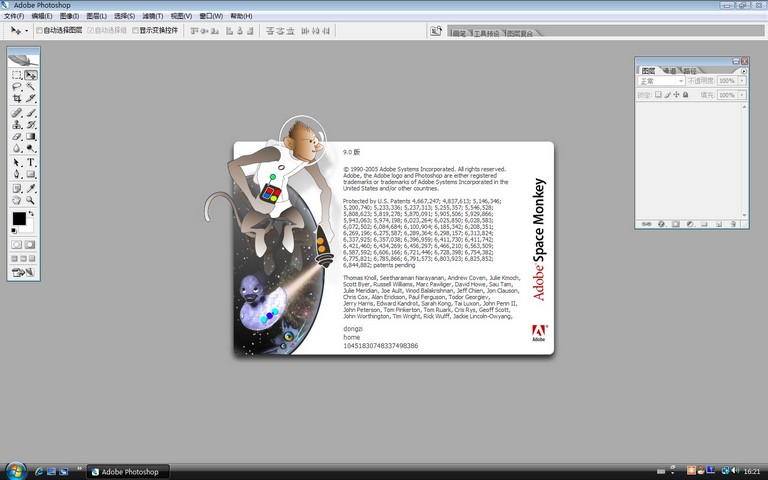
Task: Select the Brush tool
Action: [31, 113]
